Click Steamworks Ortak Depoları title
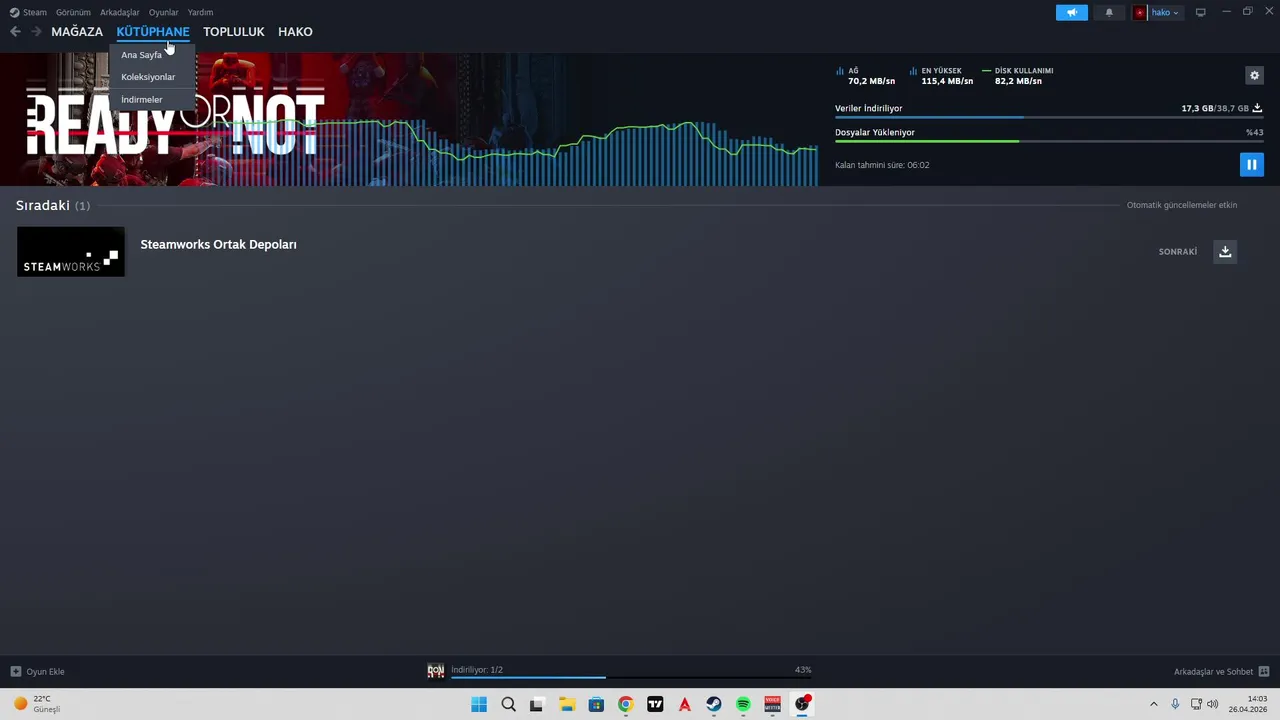Image resolution: width=1280 pixels, height=720 pixels. point(218,244)
